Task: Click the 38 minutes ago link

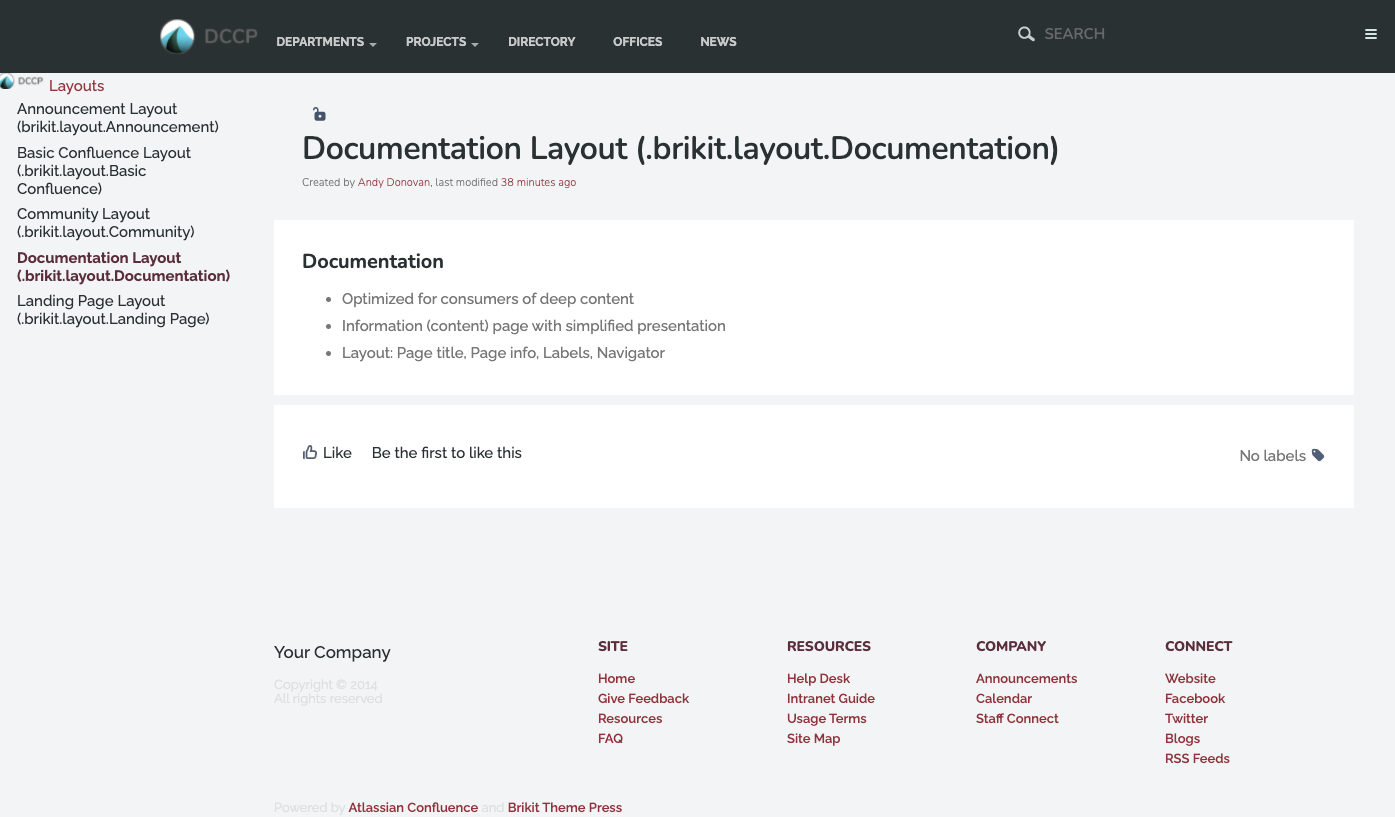Action: [538, 183]
